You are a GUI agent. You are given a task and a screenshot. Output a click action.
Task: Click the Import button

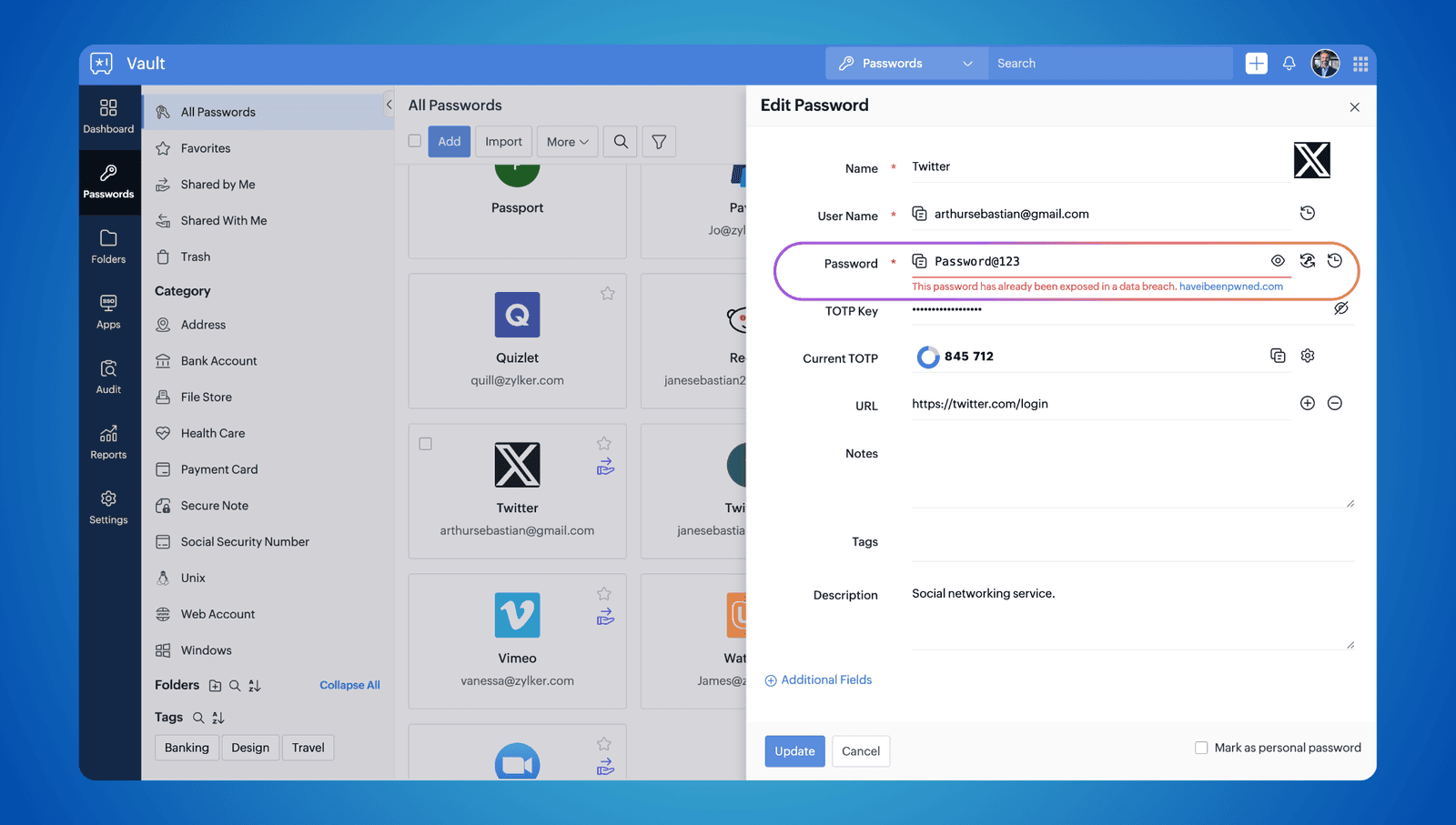point(503,142)
